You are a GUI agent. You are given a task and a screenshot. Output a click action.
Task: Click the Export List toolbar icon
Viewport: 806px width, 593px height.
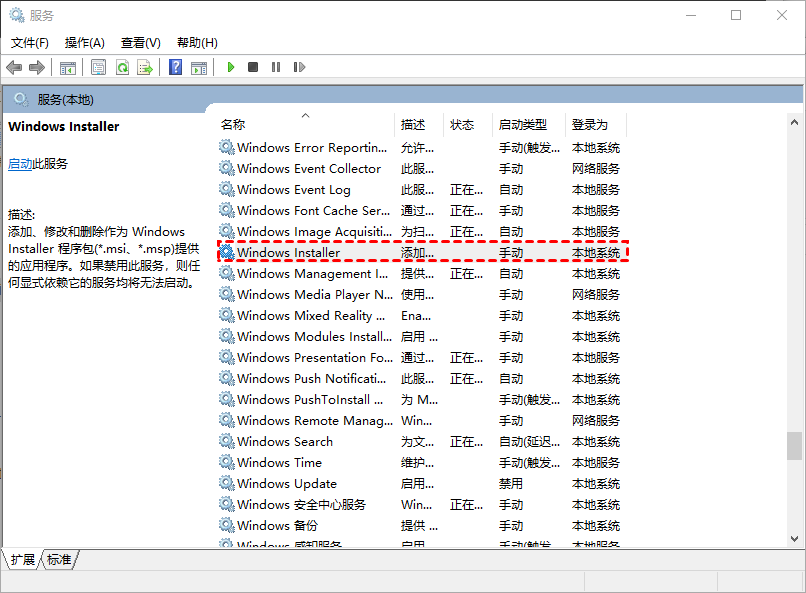click(145, 67)
